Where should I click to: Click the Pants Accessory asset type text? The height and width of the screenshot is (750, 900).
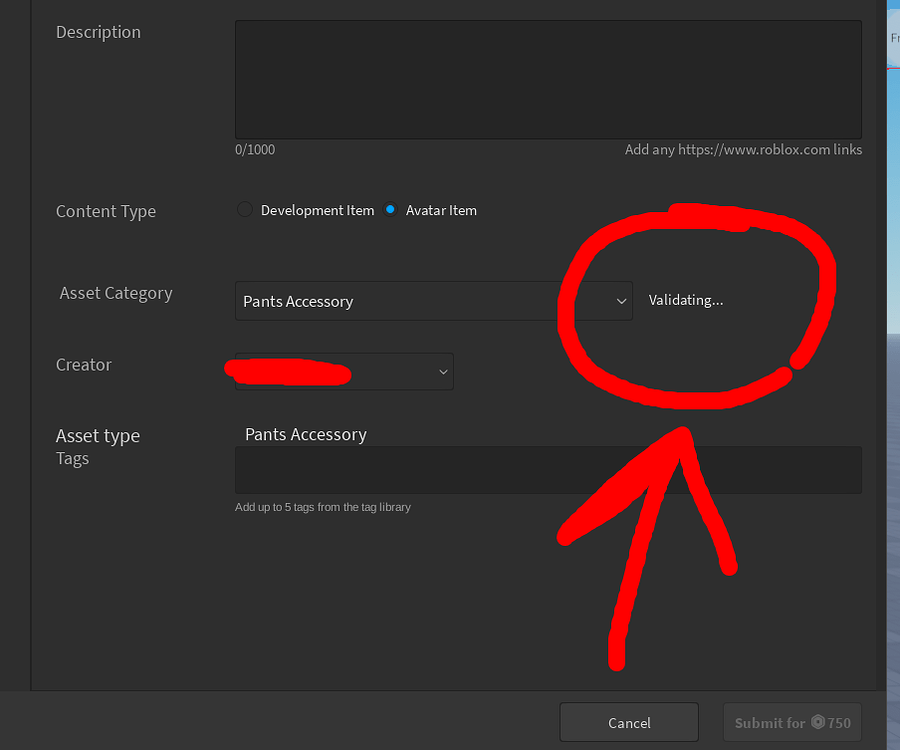pos(306,434)
